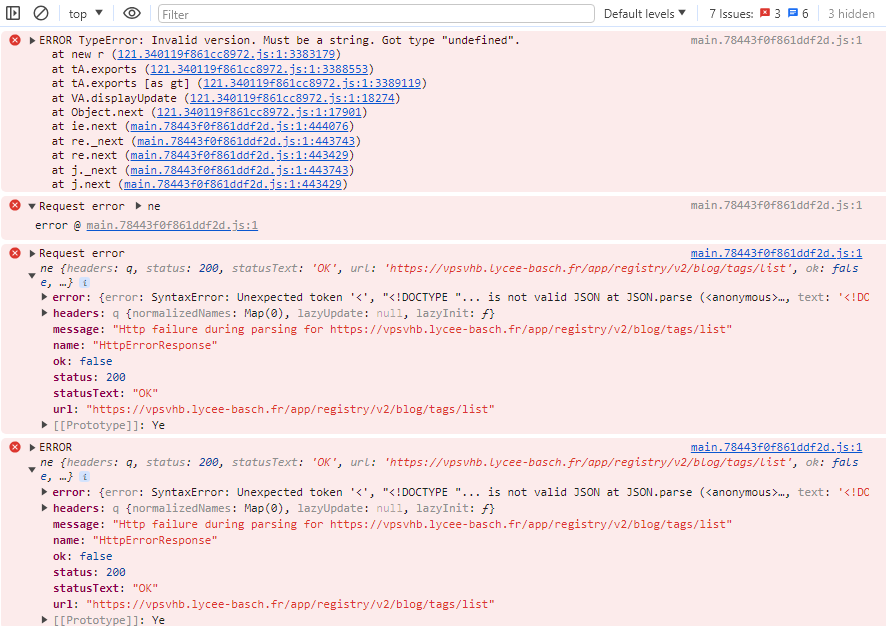Viewport: 886px width, 626px height.
Task: Open the Default levels dropdown
Action: 645,14
